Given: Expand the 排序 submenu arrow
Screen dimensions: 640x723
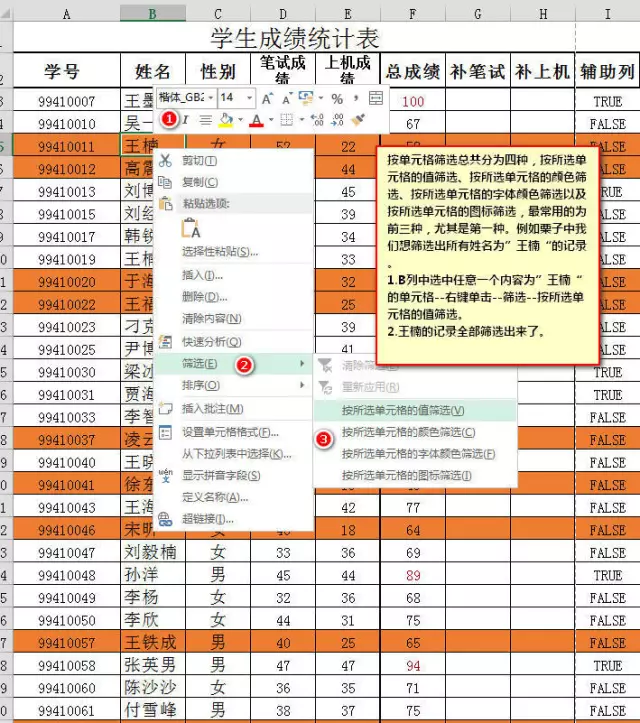Looking at the screenshot, I should (302, 385).
